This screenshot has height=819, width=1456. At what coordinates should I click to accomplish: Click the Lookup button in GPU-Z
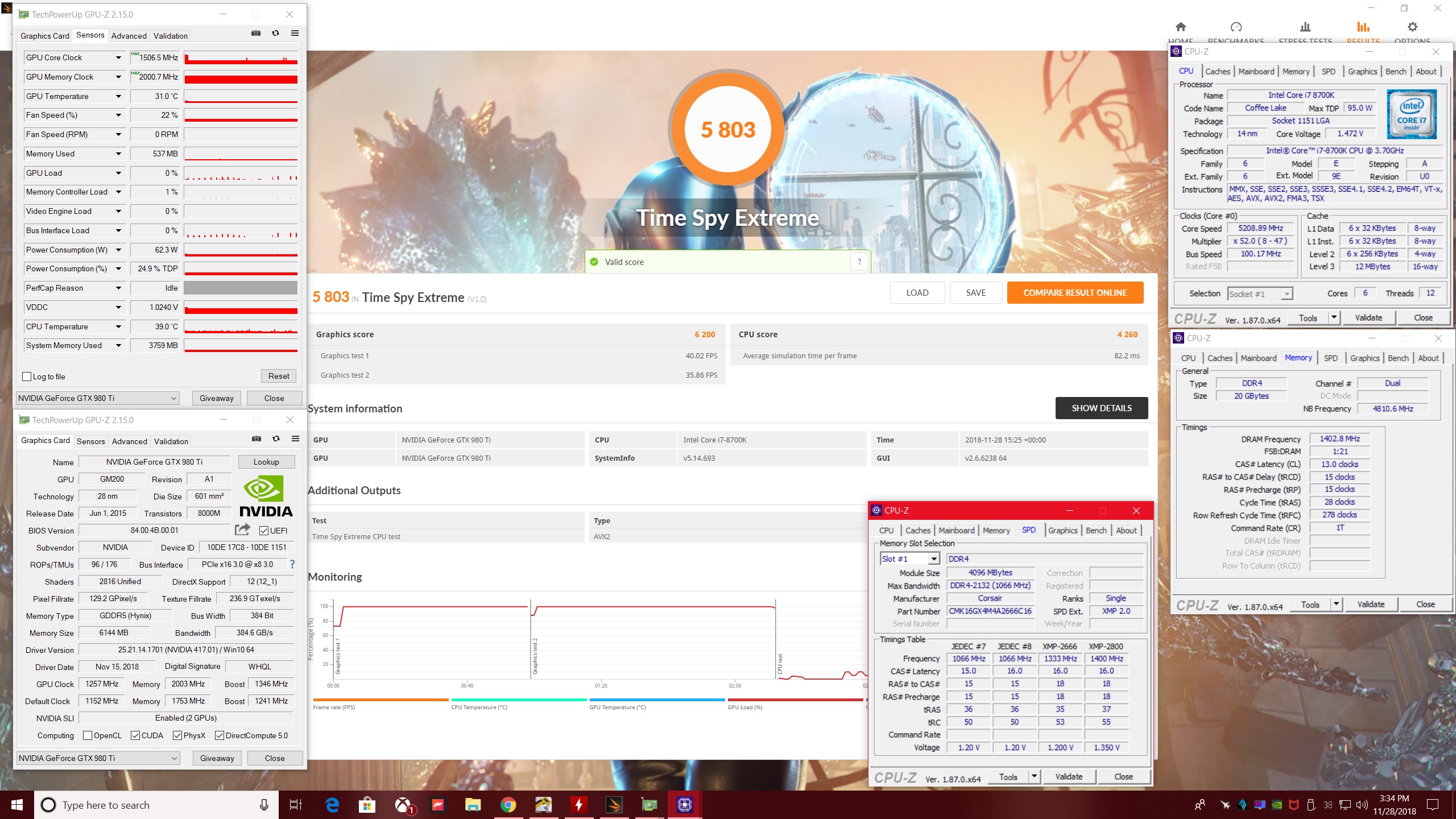(x=266, y=462)
